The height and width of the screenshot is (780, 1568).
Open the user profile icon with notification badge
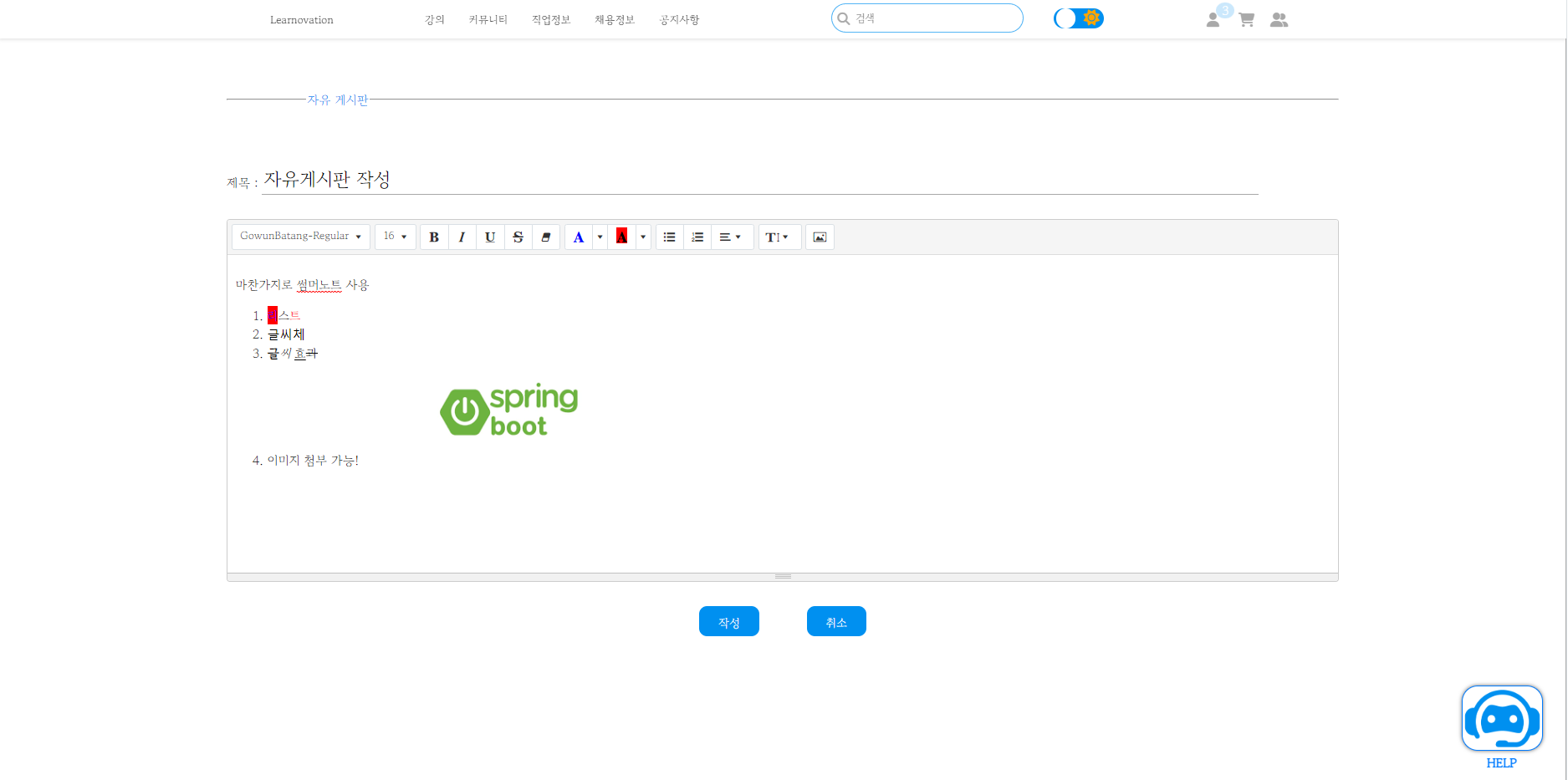1213,19
